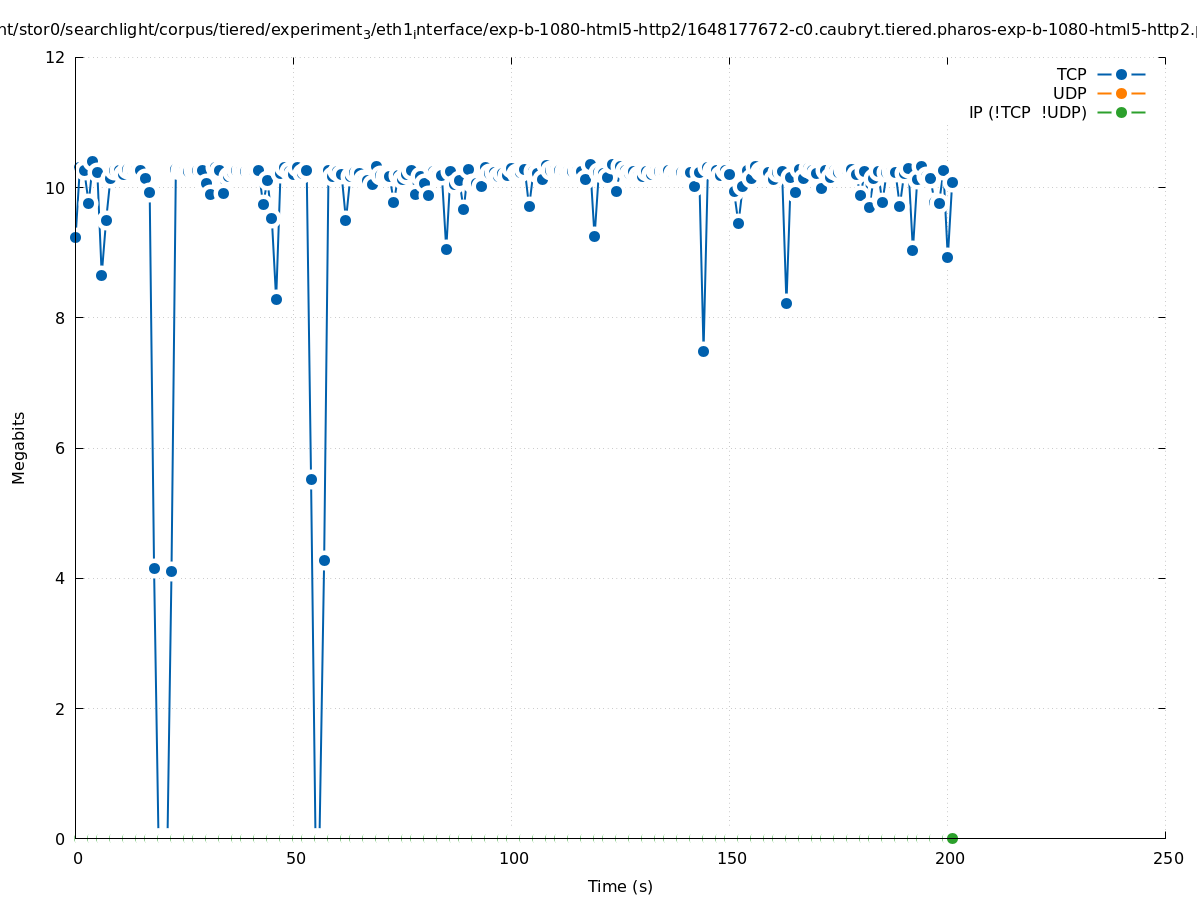Image resolution: width=1197 pixels, height=900 pixels.
Task: Click the blue TCP legend marker
Action: tap(1121, 74)
